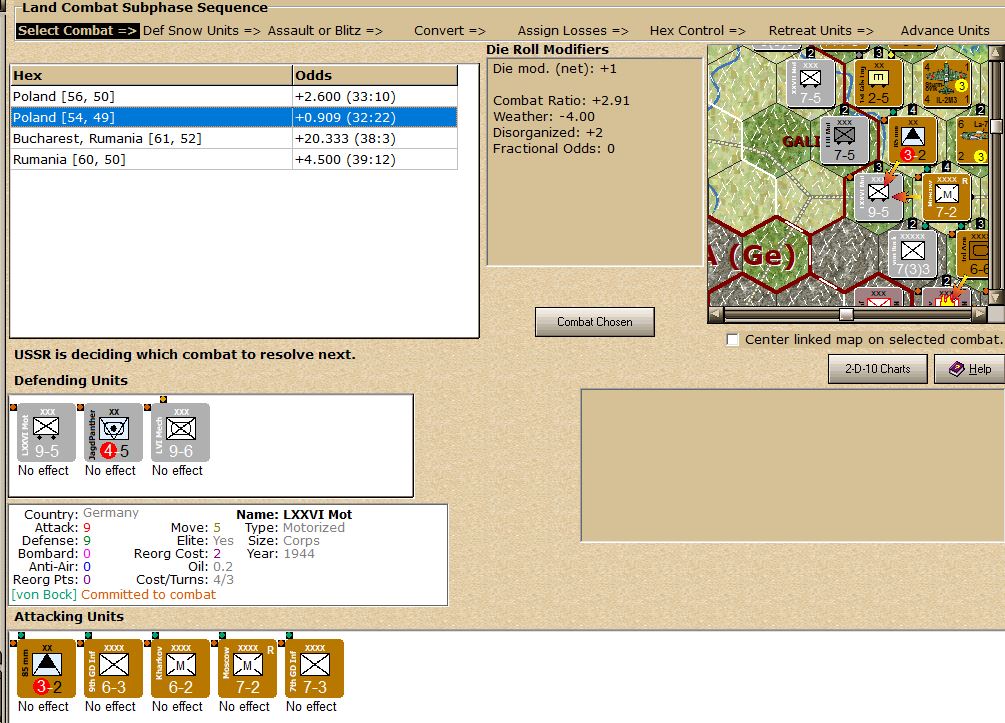The image size is (1005, 723).
Task: Click the IL-2M3 aircraft counter on map
Action: 946,83
